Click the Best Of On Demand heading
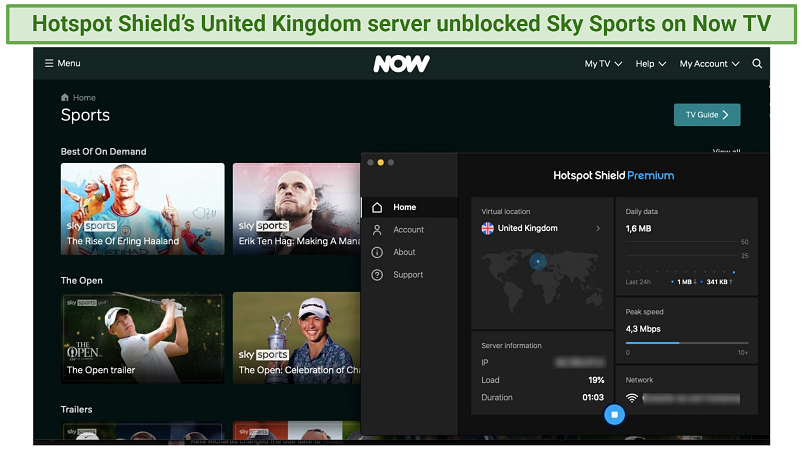This screenshot has height=453, width=806. pos(103,152)
